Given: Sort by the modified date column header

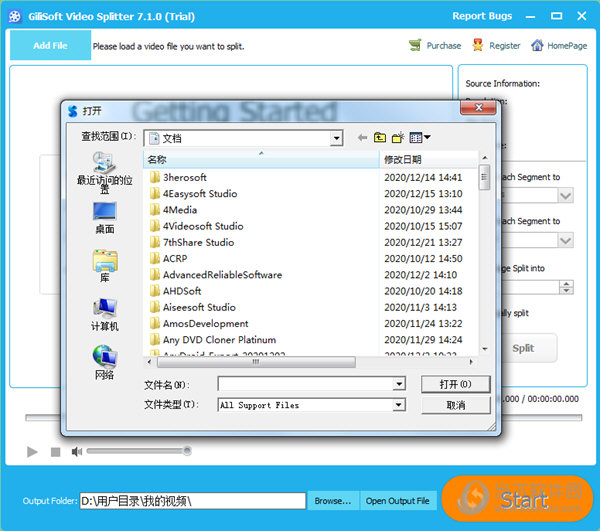Looking at the screenshot, I should click(428, 159).
